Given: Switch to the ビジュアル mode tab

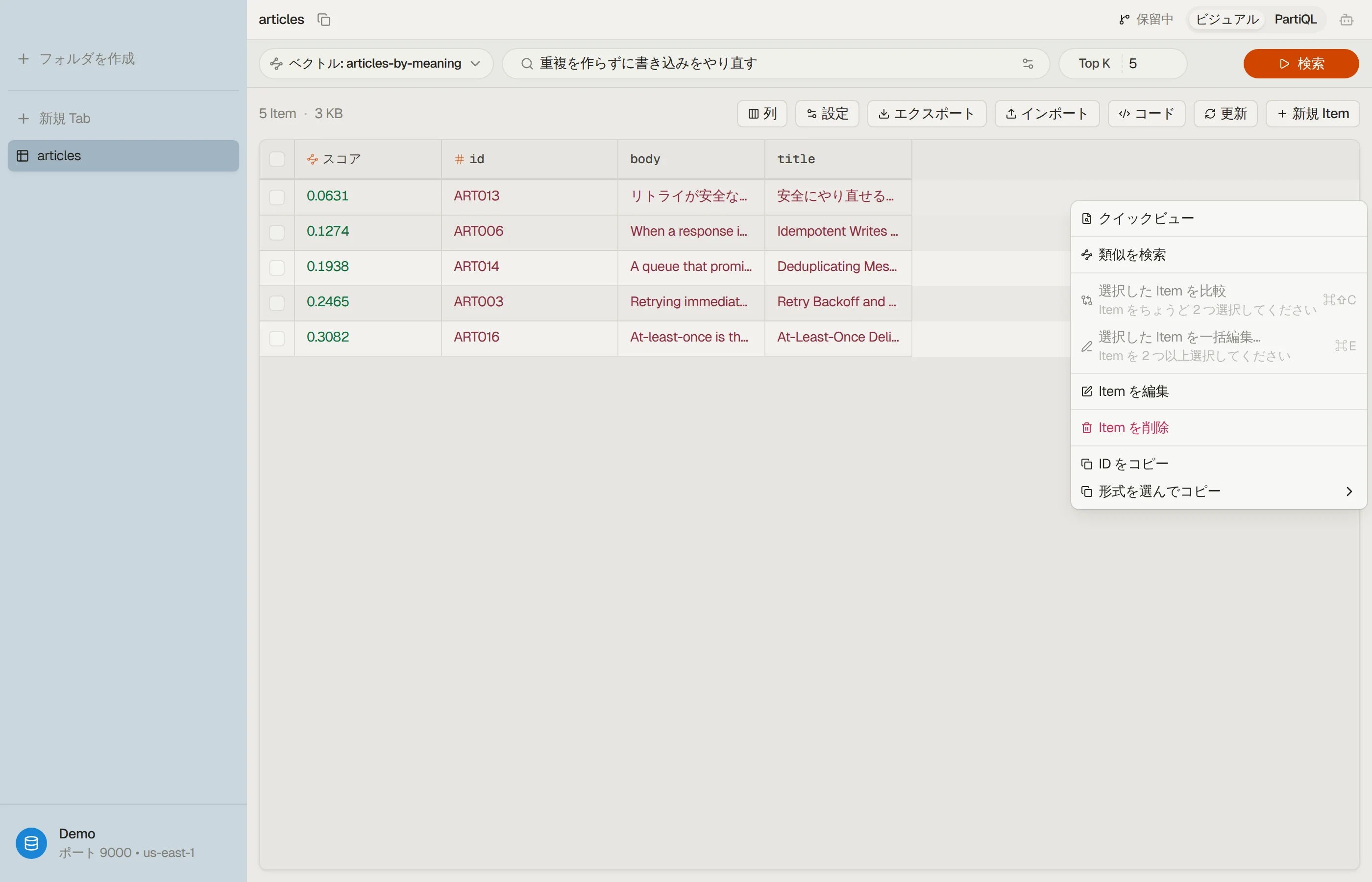Looking at the screenshot, I should pos(1226,20).
